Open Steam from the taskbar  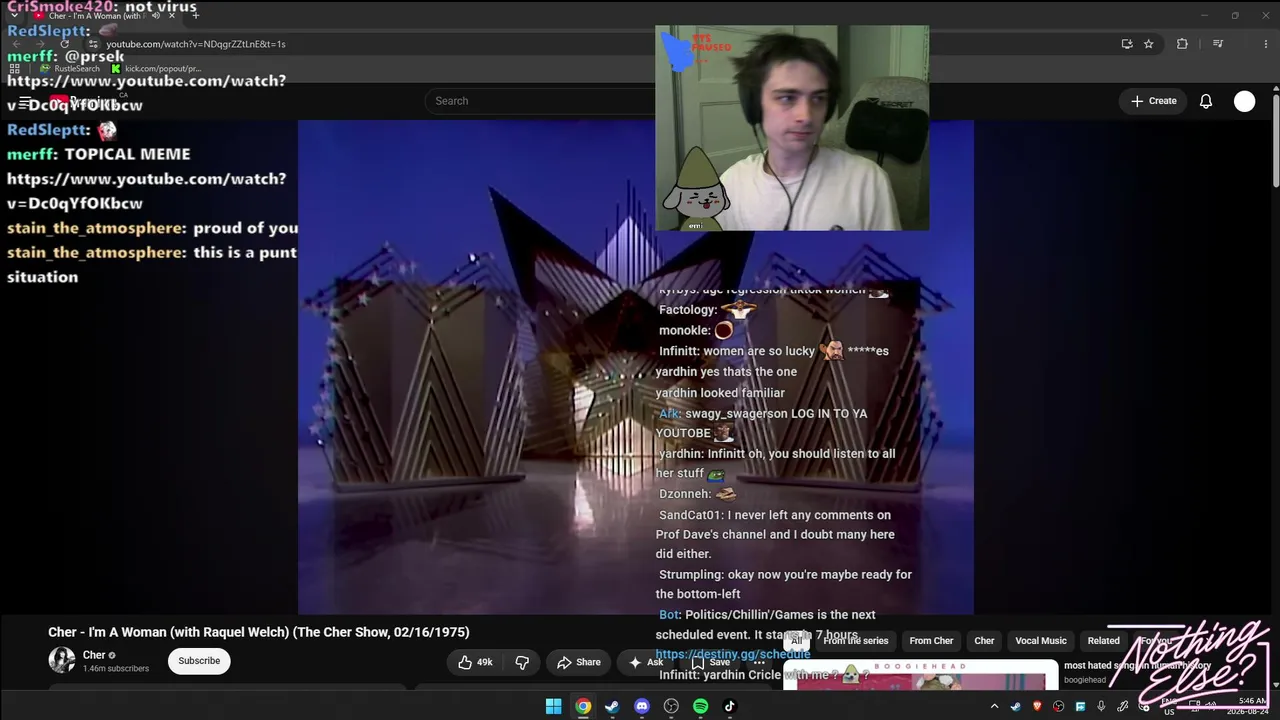click(x=612, y=706)
